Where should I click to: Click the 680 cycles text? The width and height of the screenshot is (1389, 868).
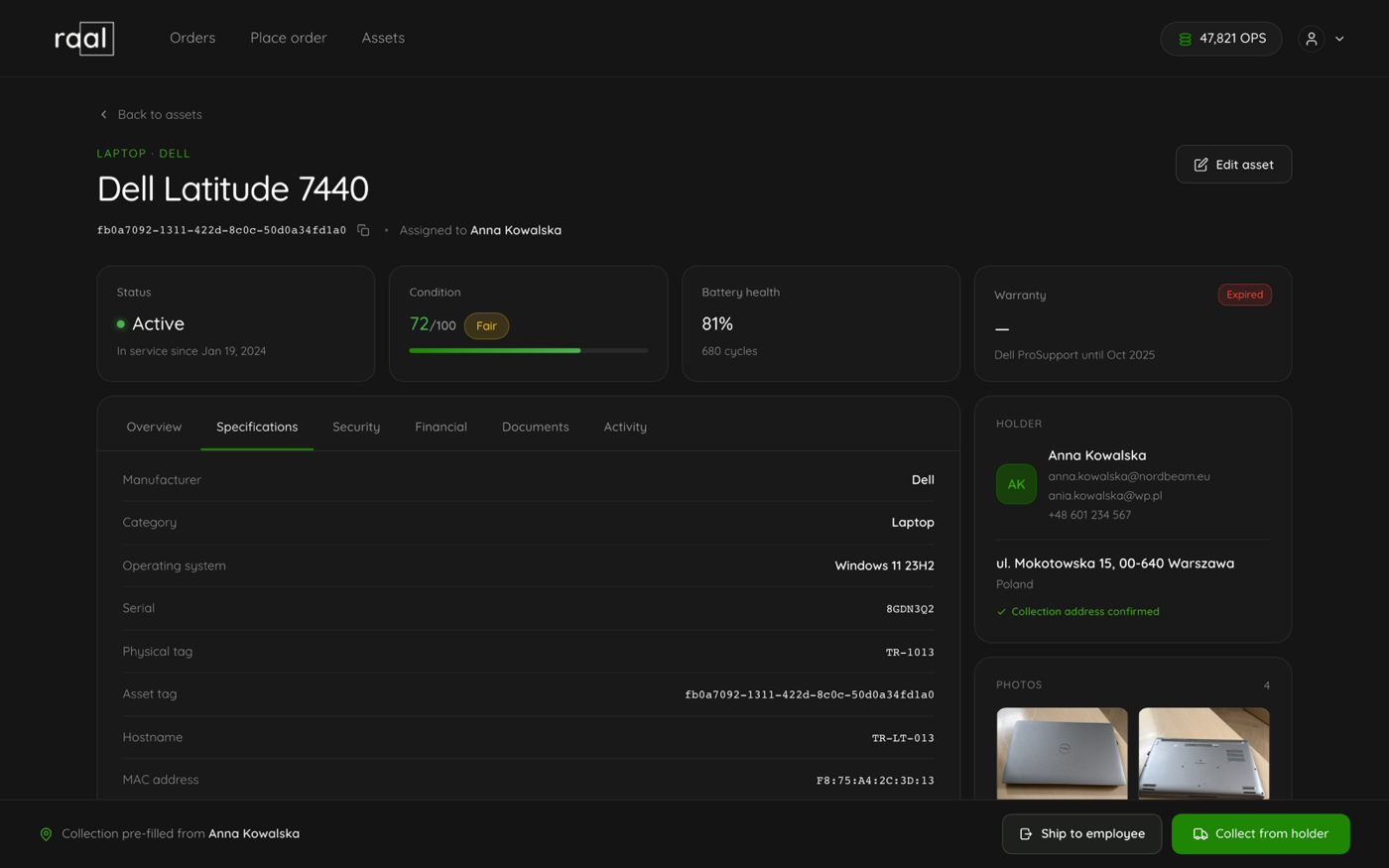click(729, 351)
